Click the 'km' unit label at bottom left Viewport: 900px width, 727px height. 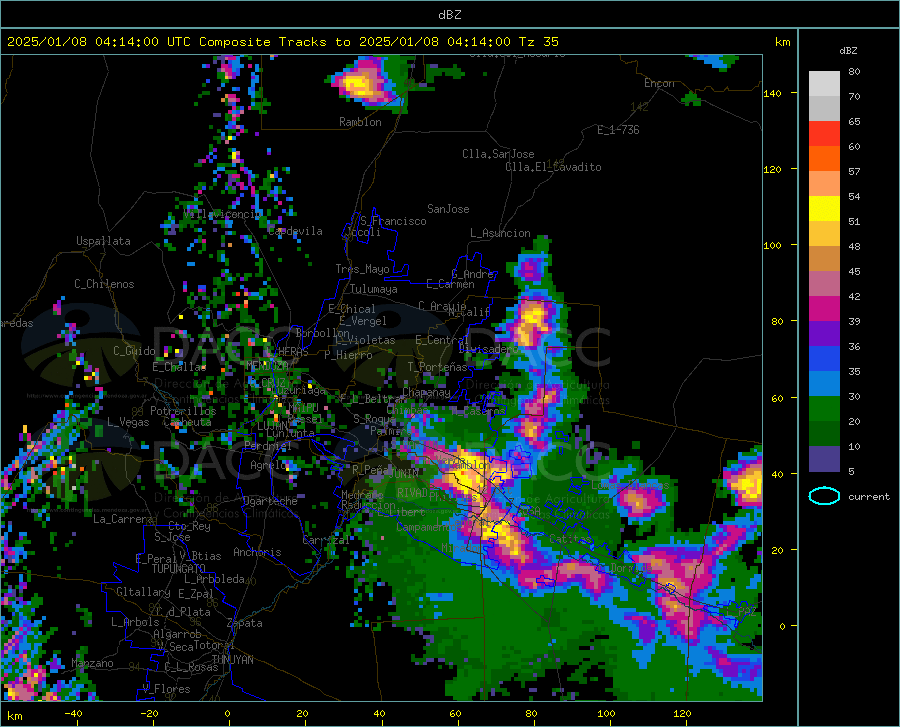(14, 716)
